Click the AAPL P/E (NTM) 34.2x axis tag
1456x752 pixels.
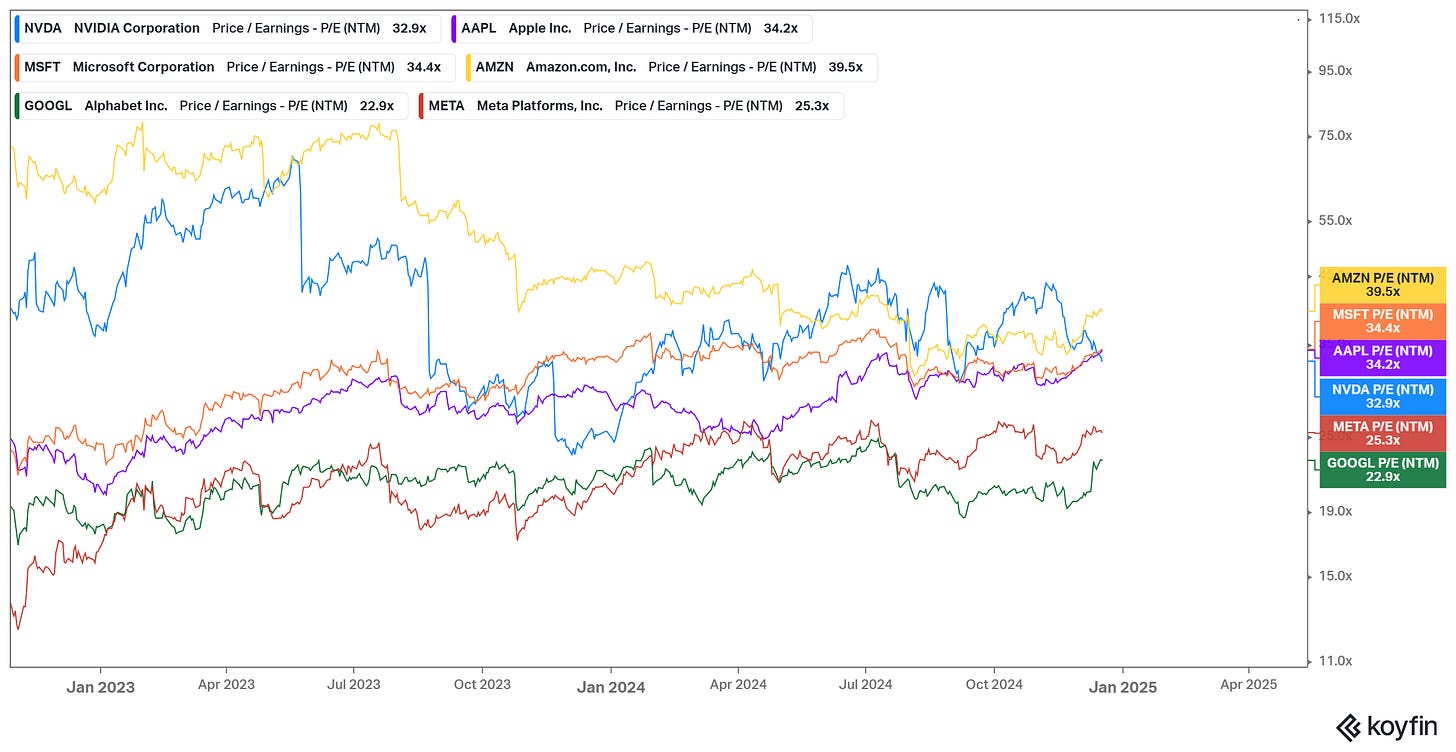click(x=1383, y=358)
